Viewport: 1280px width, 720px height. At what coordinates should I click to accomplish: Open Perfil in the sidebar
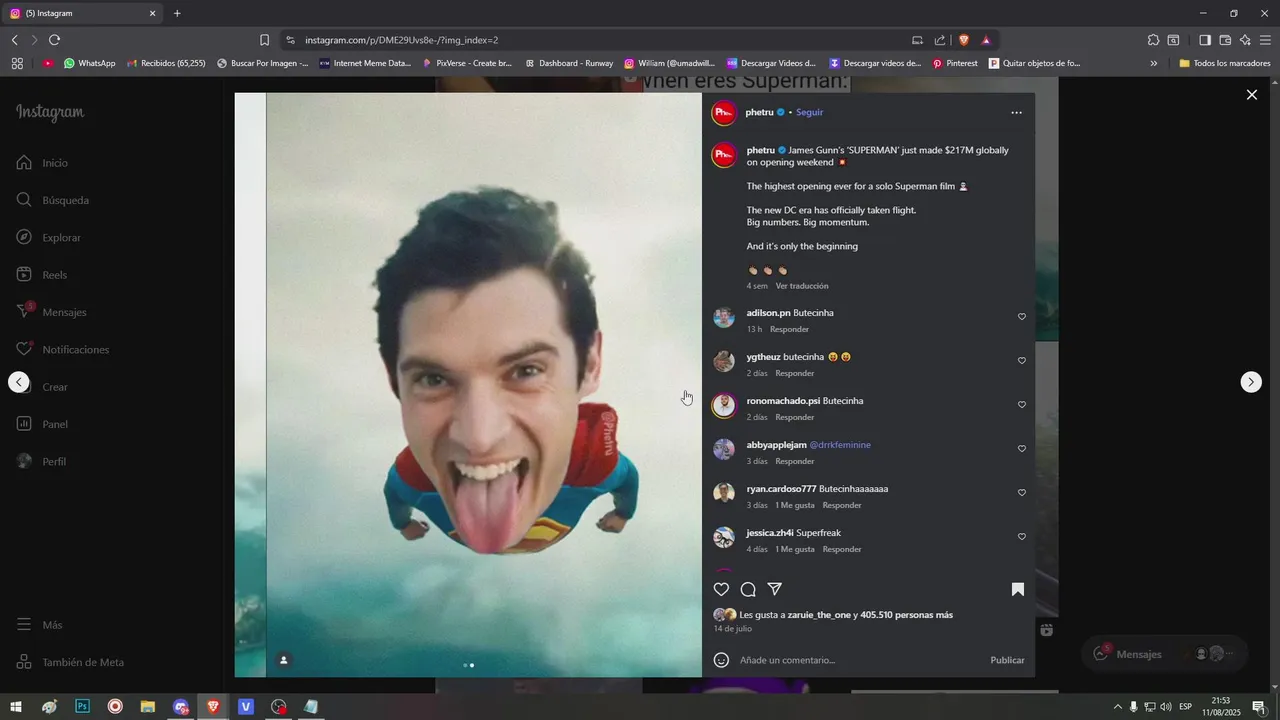[x=41, y=462]
